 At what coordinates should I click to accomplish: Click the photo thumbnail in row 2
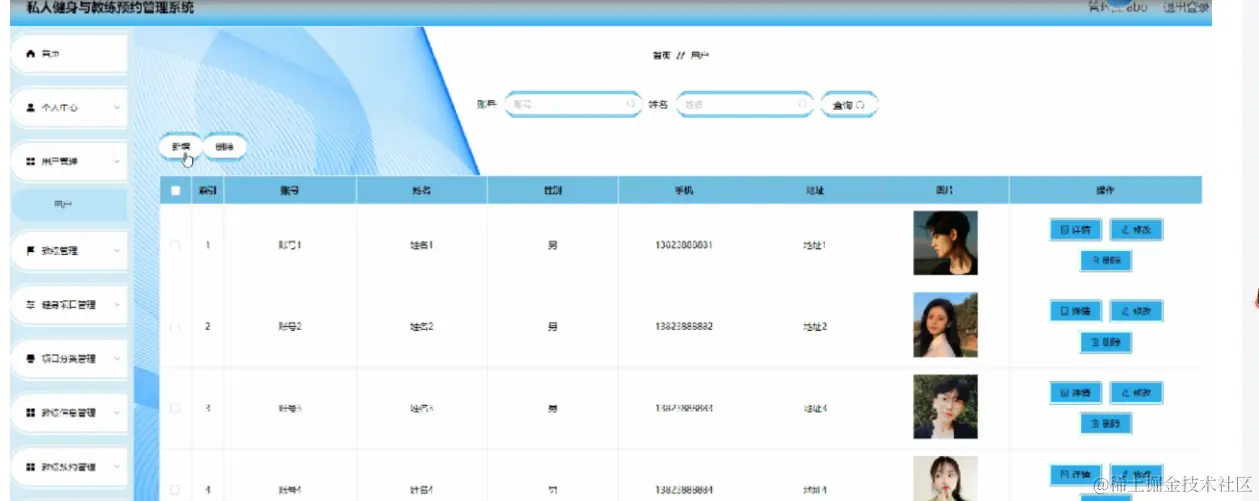945,325
